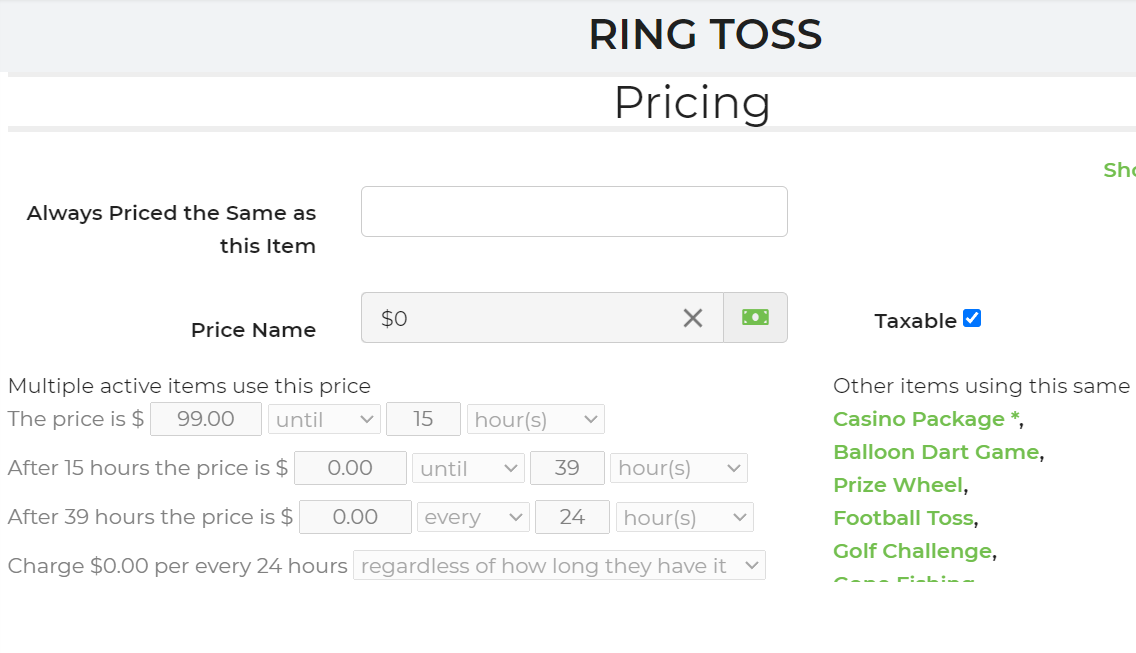Click the Price Name field showing $0

point(520,318)
